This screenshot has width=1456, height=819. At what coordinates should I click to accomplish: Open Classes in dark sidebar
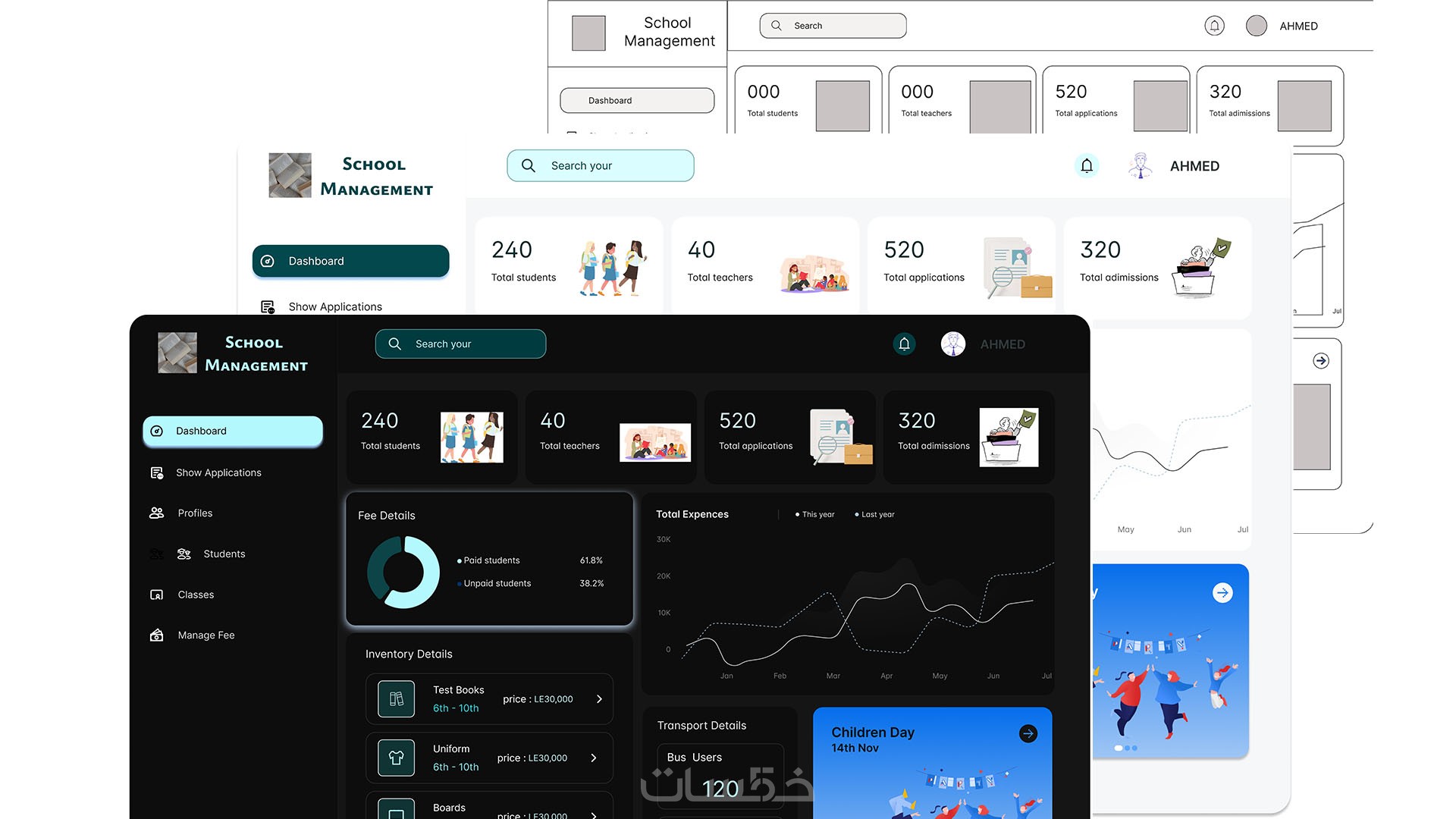[196, 595]
